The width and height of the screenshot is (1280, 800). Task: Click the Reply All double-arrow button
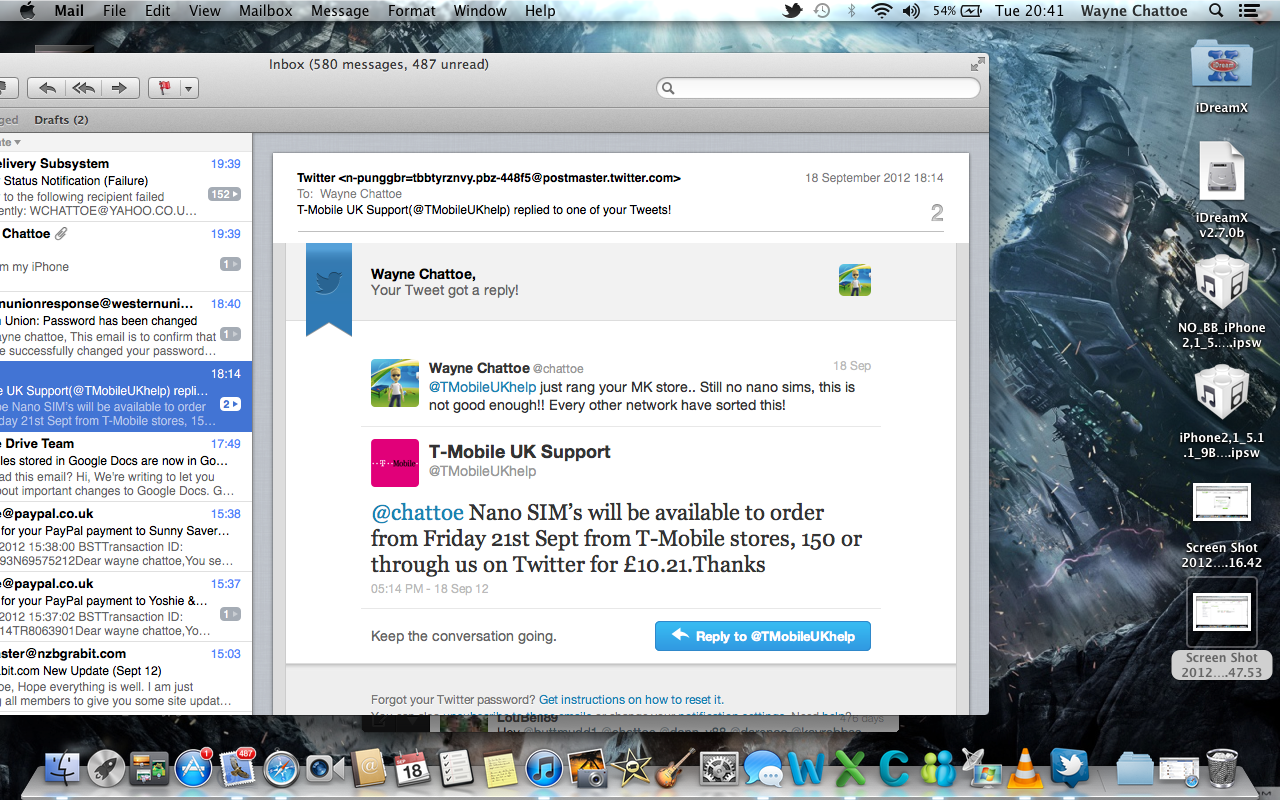click(x=83, y=88)
